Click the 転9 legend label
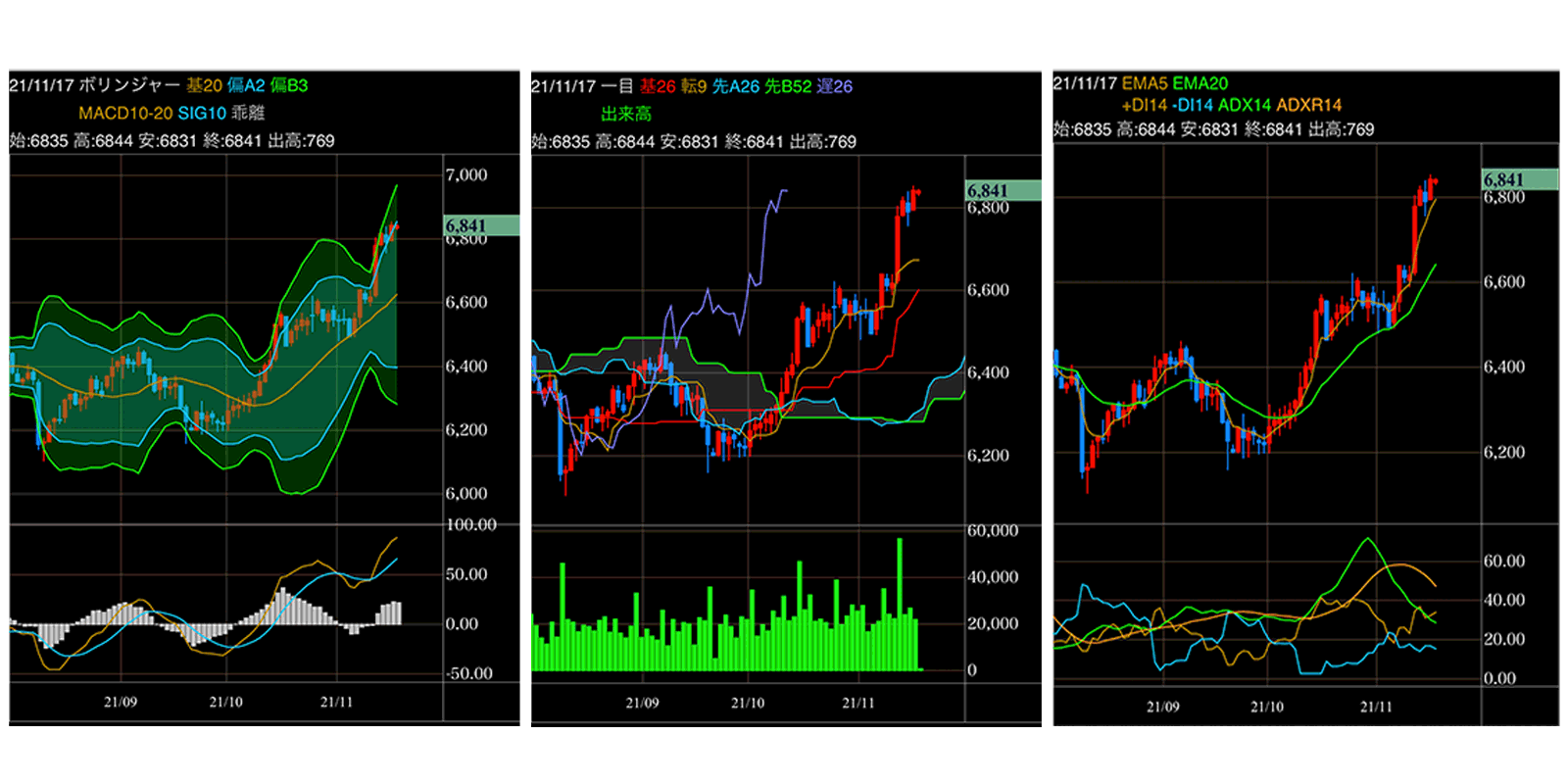The height and width of the screenshot is (784, 1568). [694, 86]
